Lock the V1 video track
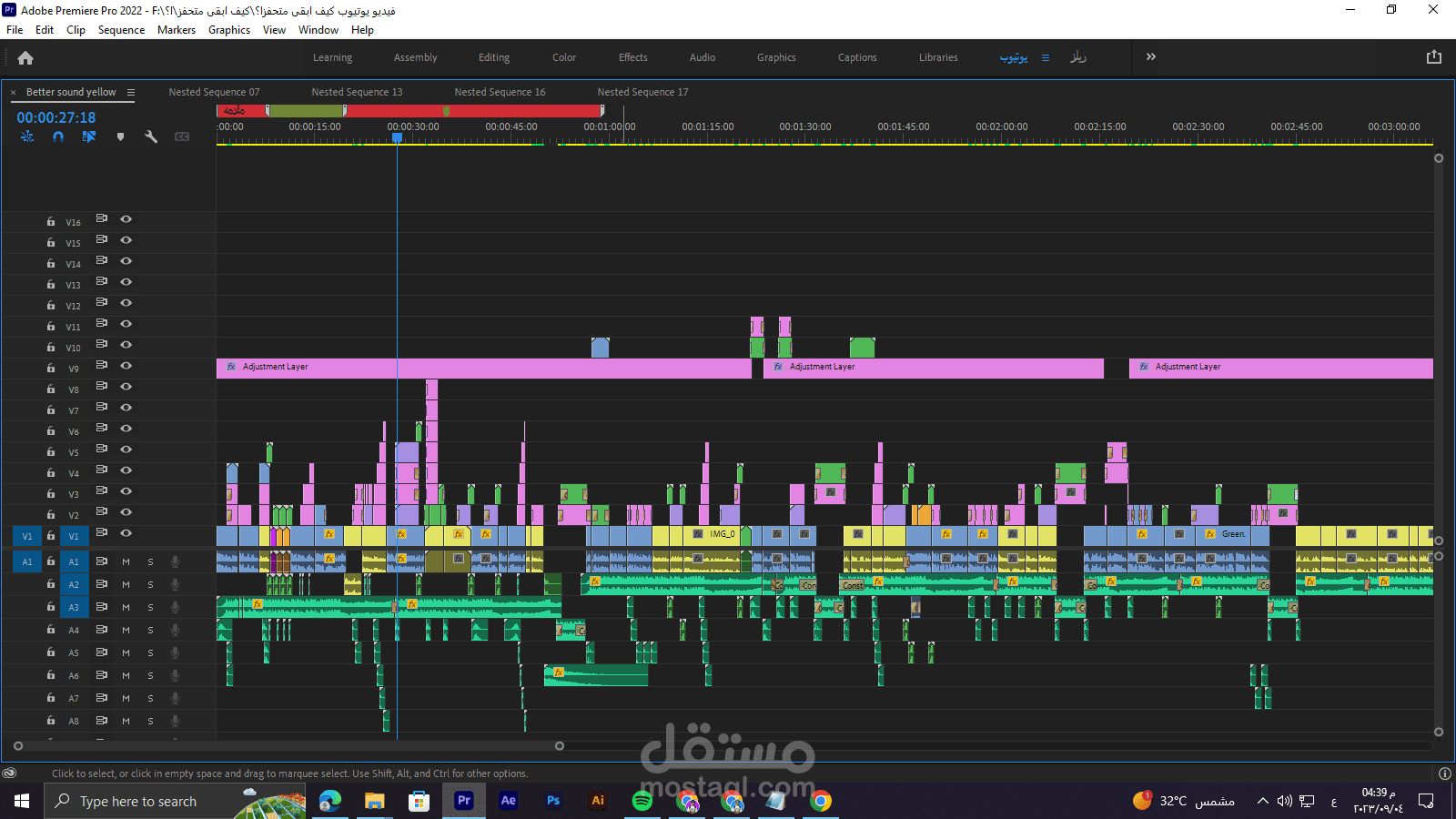The height and width of the screenshot is (819, 1456). click(51, 536)
